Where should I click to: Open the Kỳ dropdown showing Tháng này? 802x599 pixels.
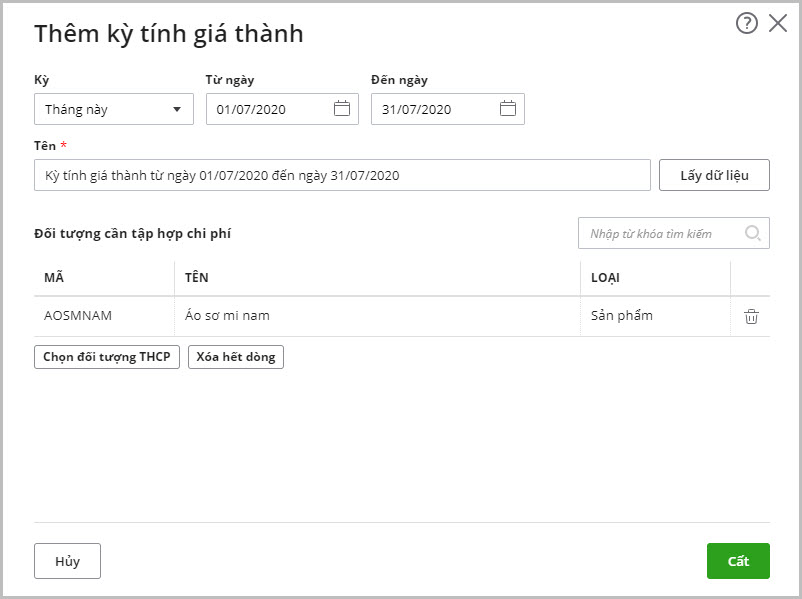tap(113, 109)
